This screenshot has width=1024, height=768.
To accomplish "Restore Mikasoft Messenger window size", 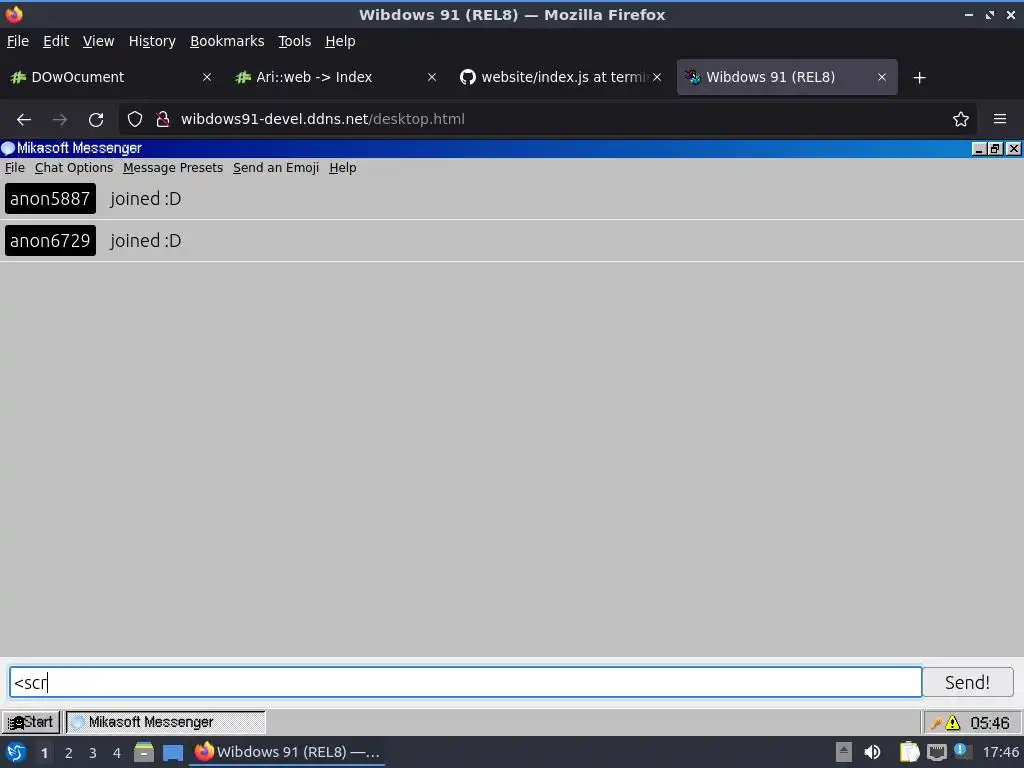I will point(995,149).
